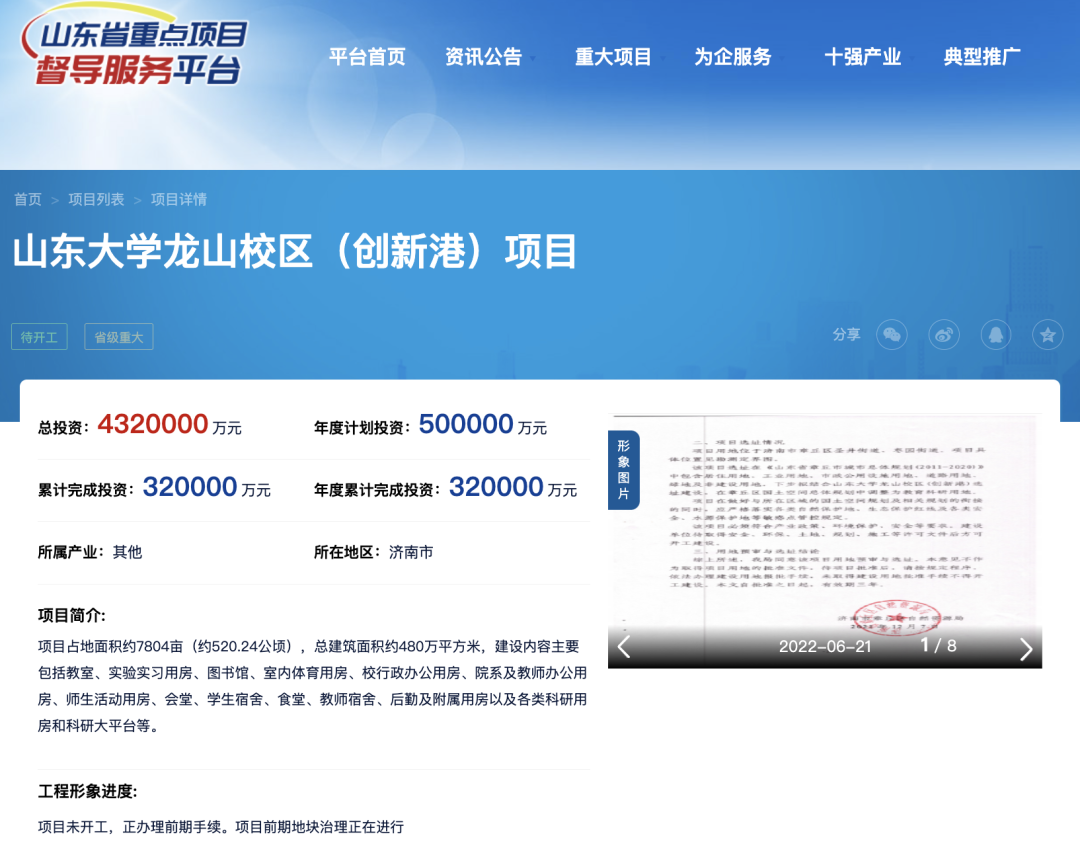Go to 首页 in breadcrumb
Screen dimensions: 1080x857
28,199
